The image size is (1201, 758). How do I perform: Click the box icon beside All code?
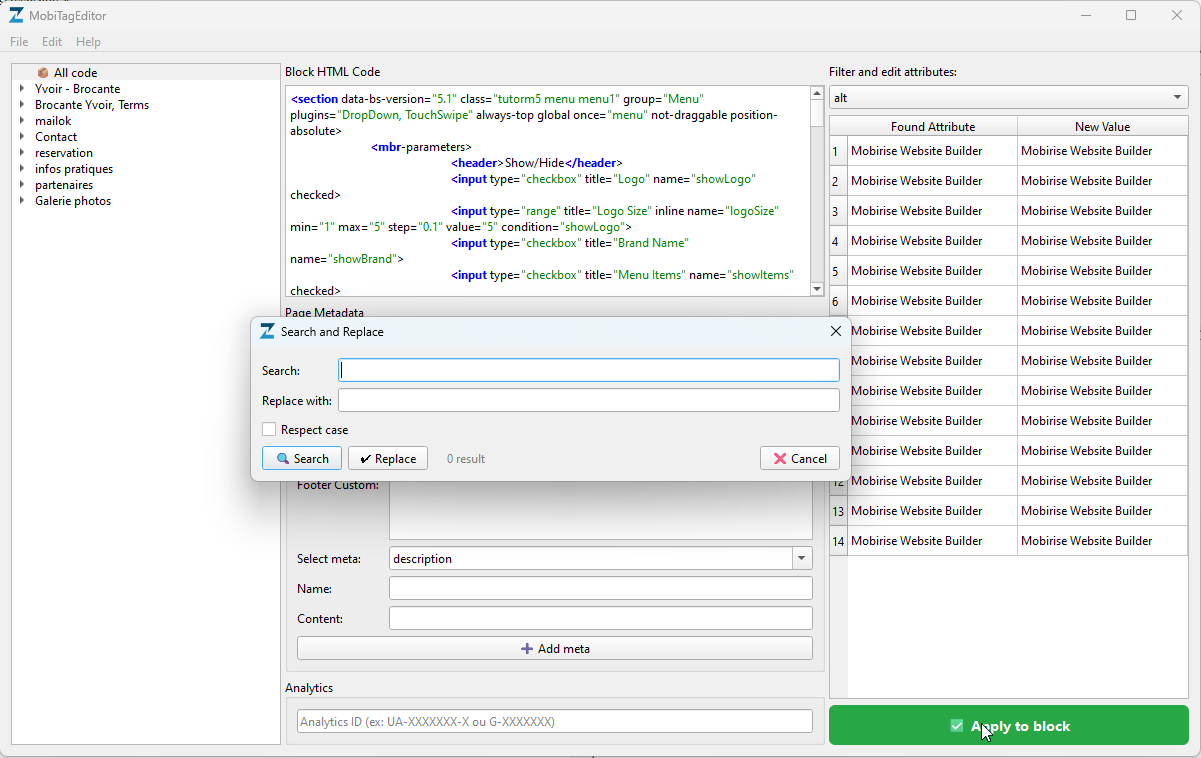[43, 73]
